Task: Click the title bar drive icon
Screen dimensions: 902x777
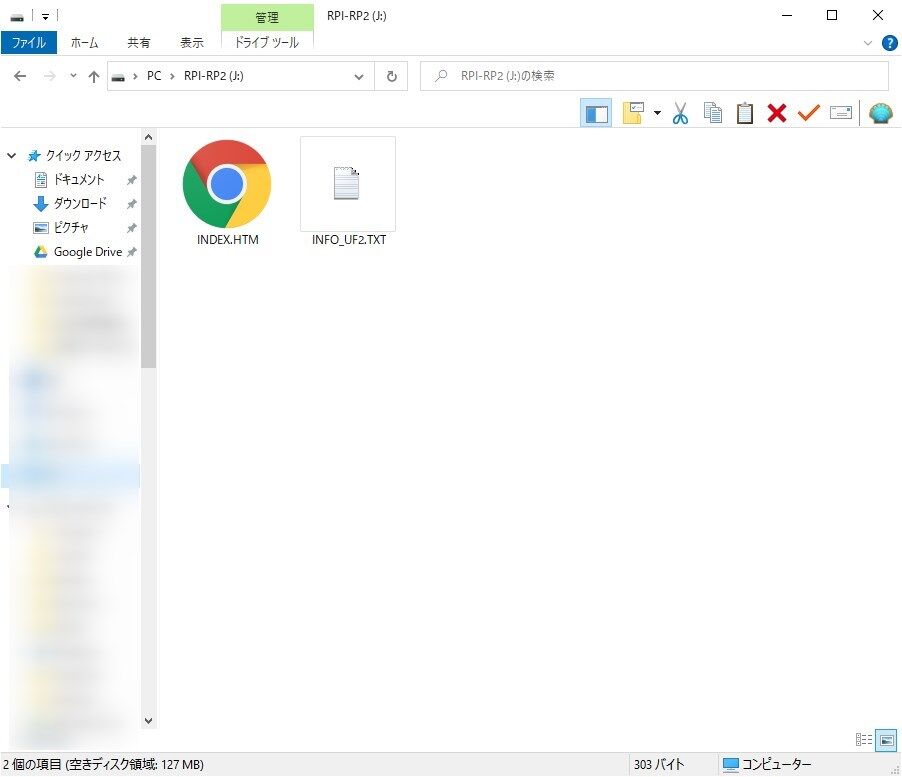Action: (x=17, y=17)
